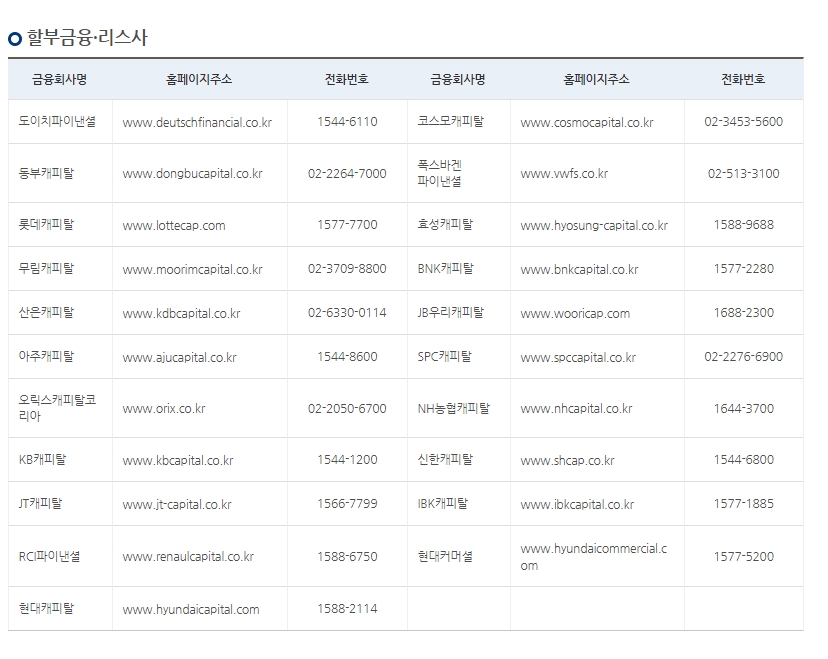This screenshot has width=828, height=659.
Task: Click company name 코스모캐피탈
Action: [x=450, y=121]
